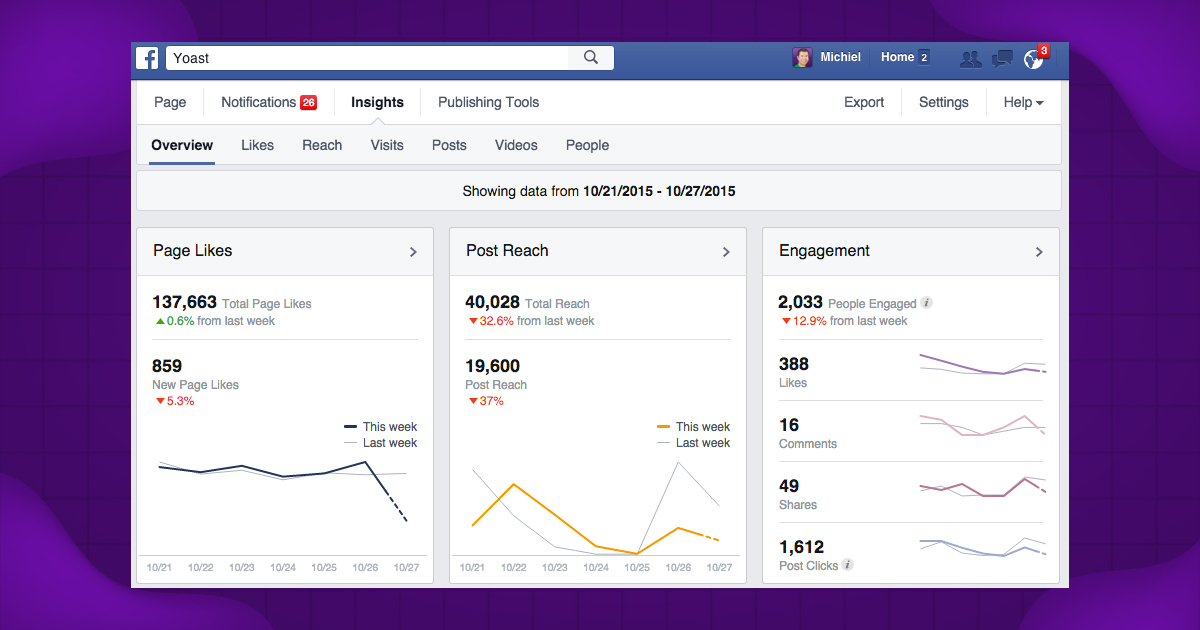Switch to the Likes sub-tab
1200x630 pixels.
pos(257,145)
